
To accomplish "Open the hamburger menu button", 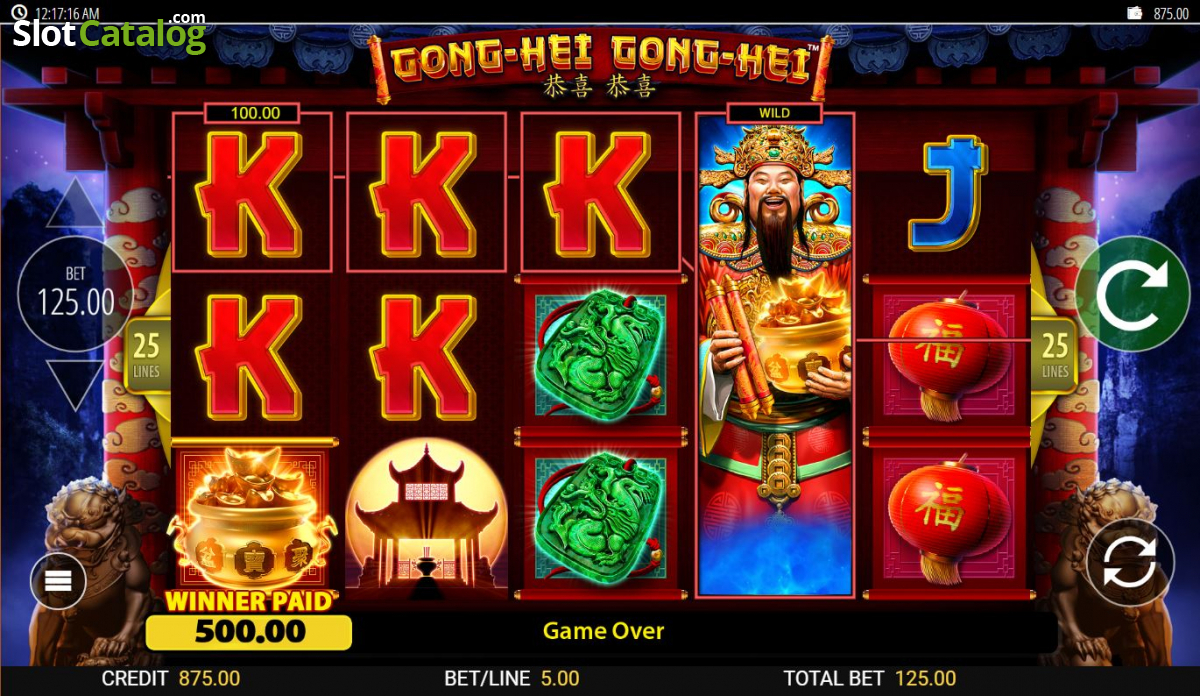I will click(58, 581).
